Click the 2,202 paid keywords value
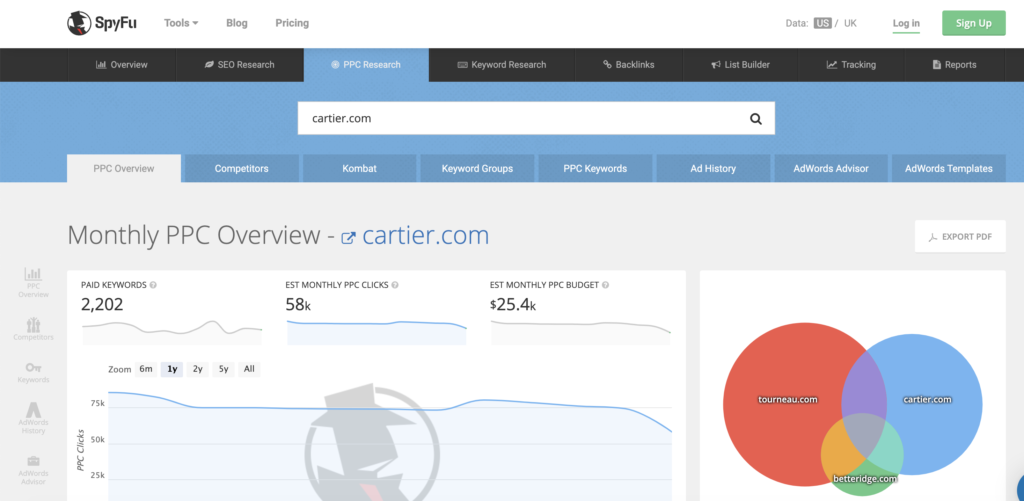Viewport: 1024px width, 501px height. click(x=102, y=304)
